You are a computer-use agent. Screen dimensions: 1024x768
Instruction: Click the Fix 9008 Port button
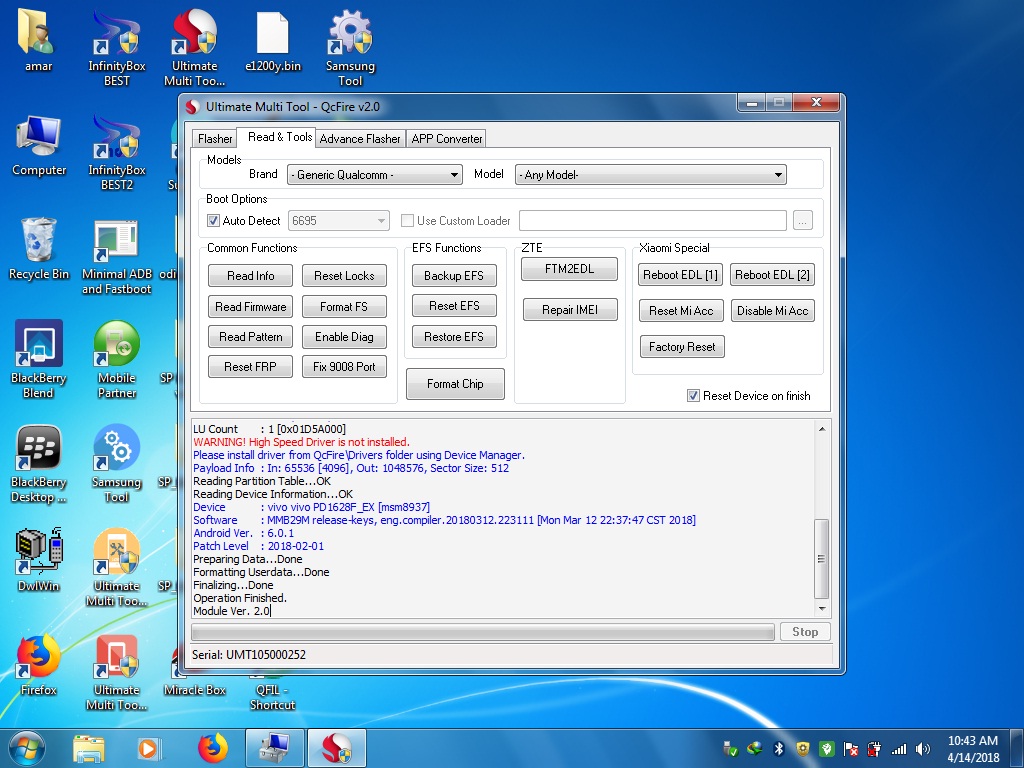(344, 366)
